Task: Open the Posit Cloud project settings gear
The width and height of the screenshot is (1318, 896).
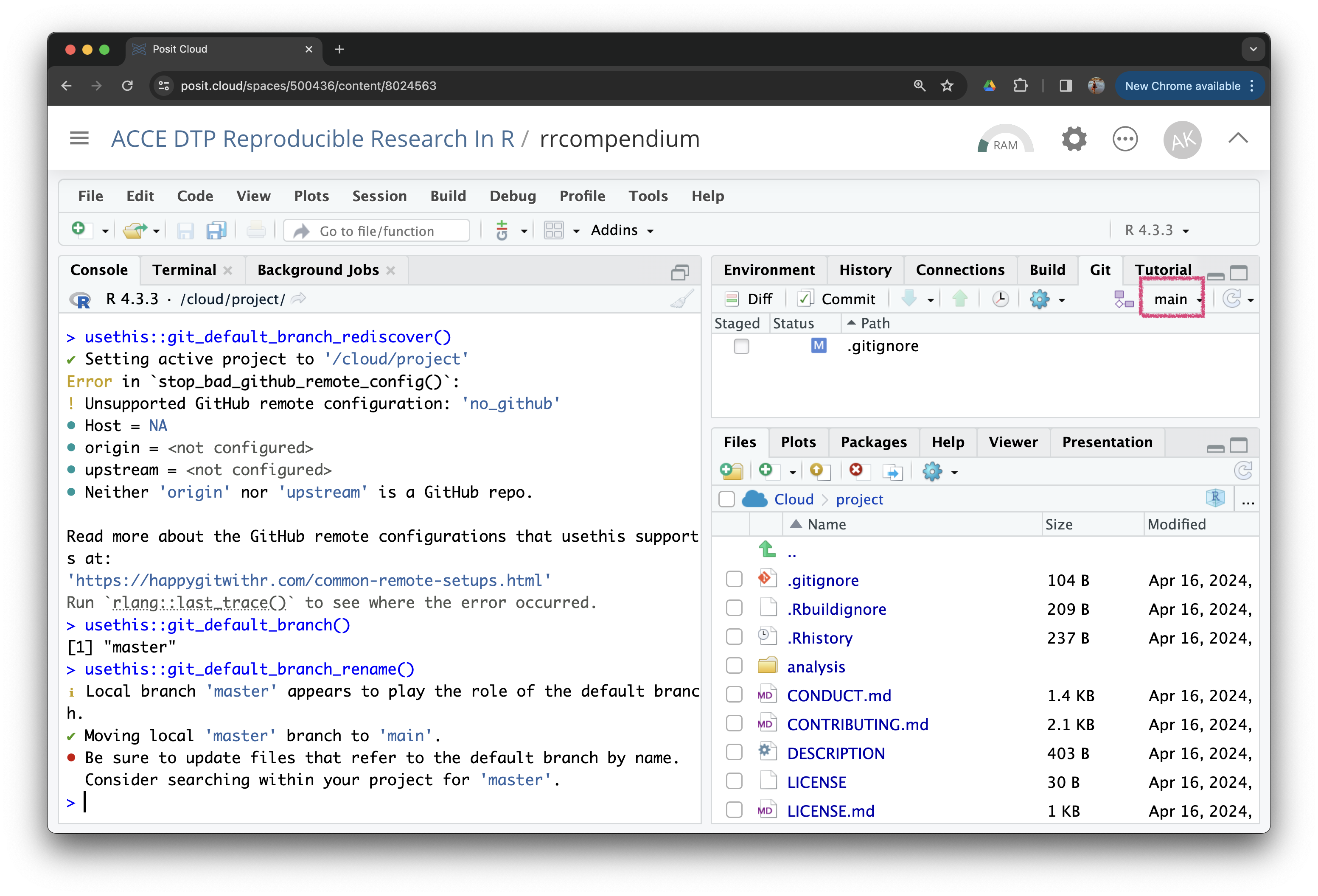Action: tap(1074, 139)
